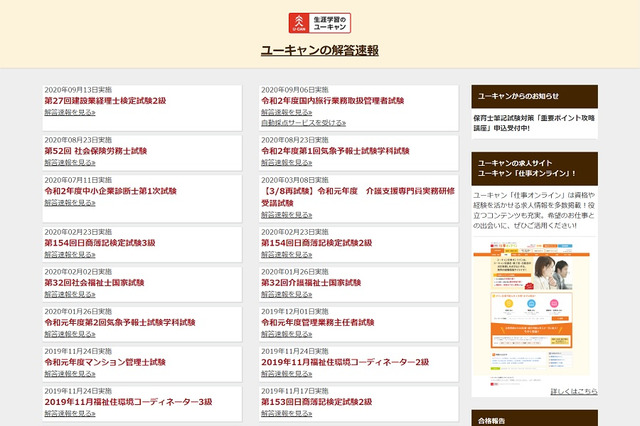Click 詳しくはこちら link in sidebar

(574, 391)
